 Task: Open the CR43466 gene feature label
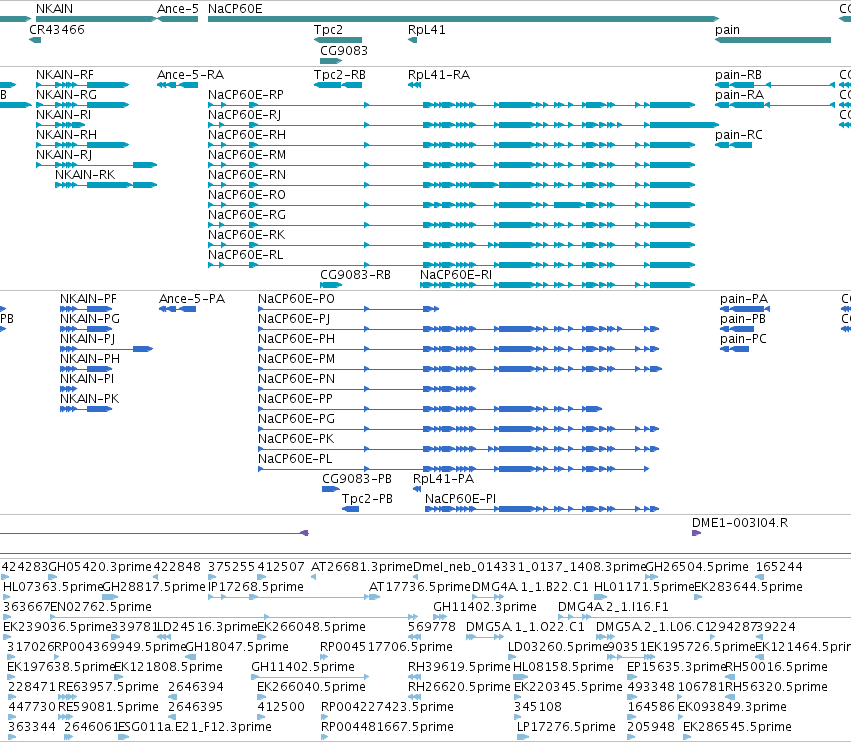(57, 29)
